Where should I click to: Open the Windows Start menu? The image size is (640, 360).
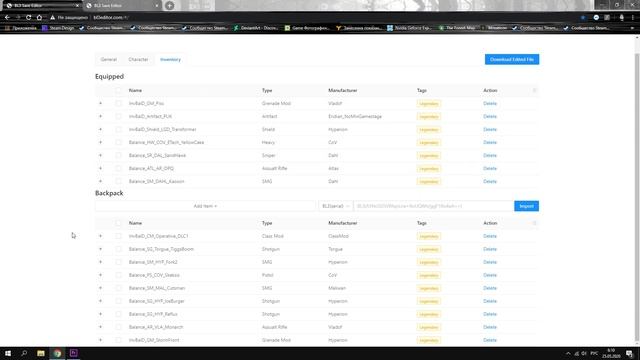(8, 353)
